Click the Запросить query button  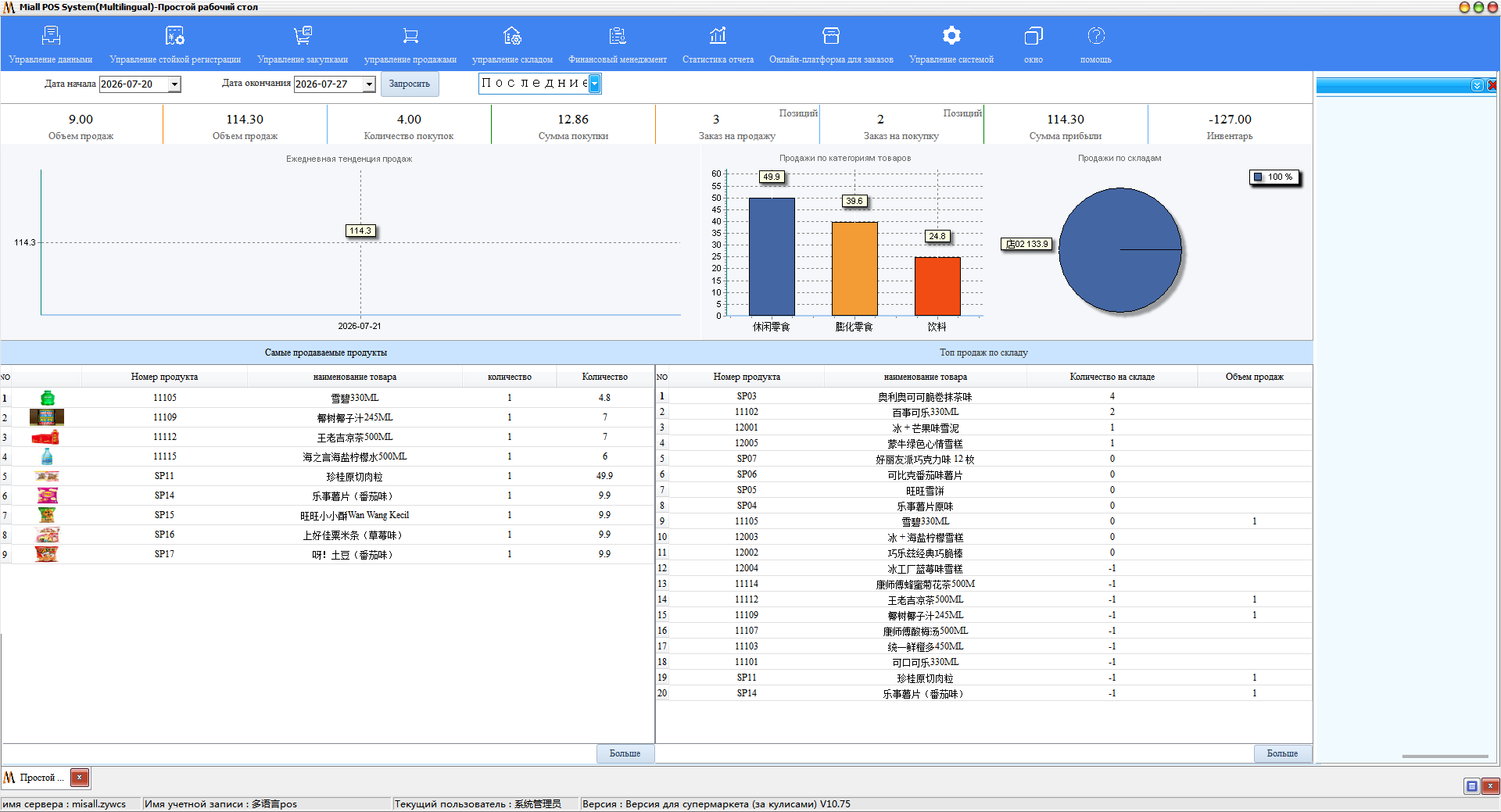tap(410, 84)
